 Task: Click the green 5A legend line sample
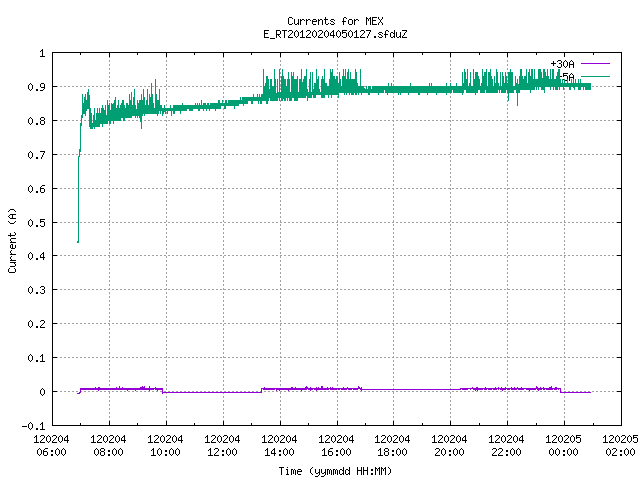(595, 76)
